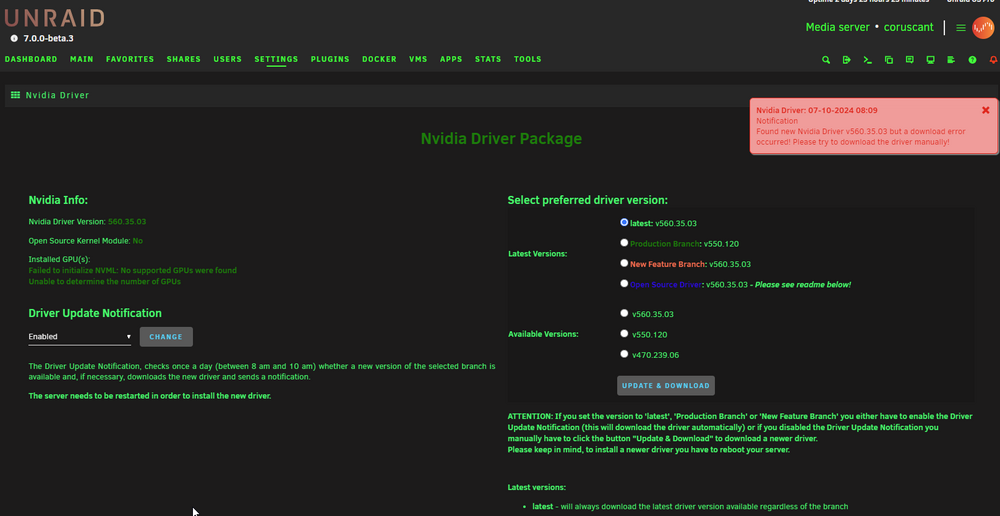Open the MAIN tab
The image size is (1000, 516).
pos(82,59)
